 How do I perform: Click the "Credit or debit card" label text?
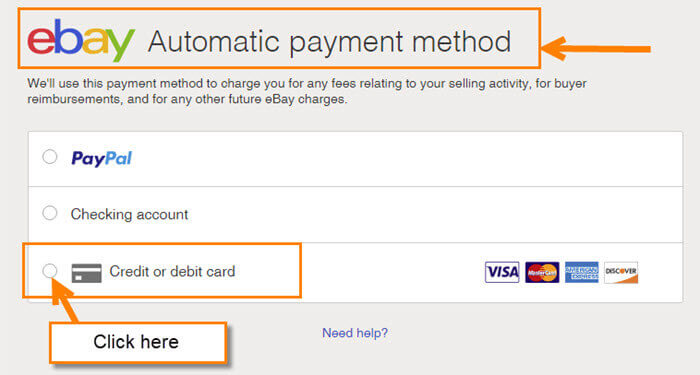(172, 271)
